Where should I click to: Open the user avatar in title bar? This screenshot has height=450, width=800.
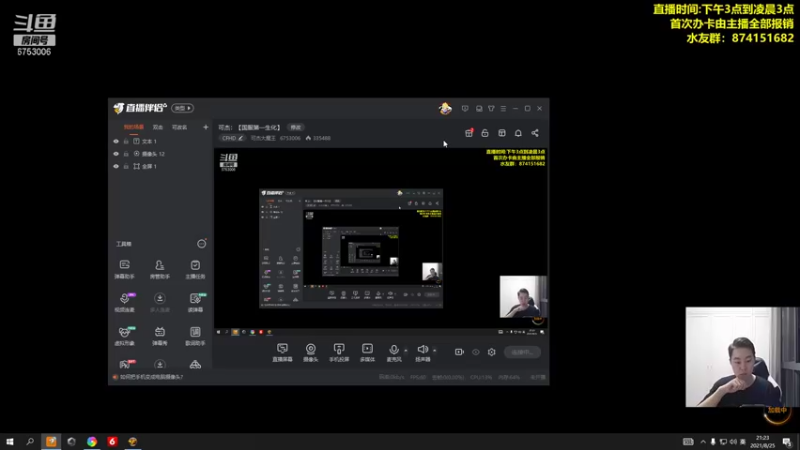[x=445, y=108]
